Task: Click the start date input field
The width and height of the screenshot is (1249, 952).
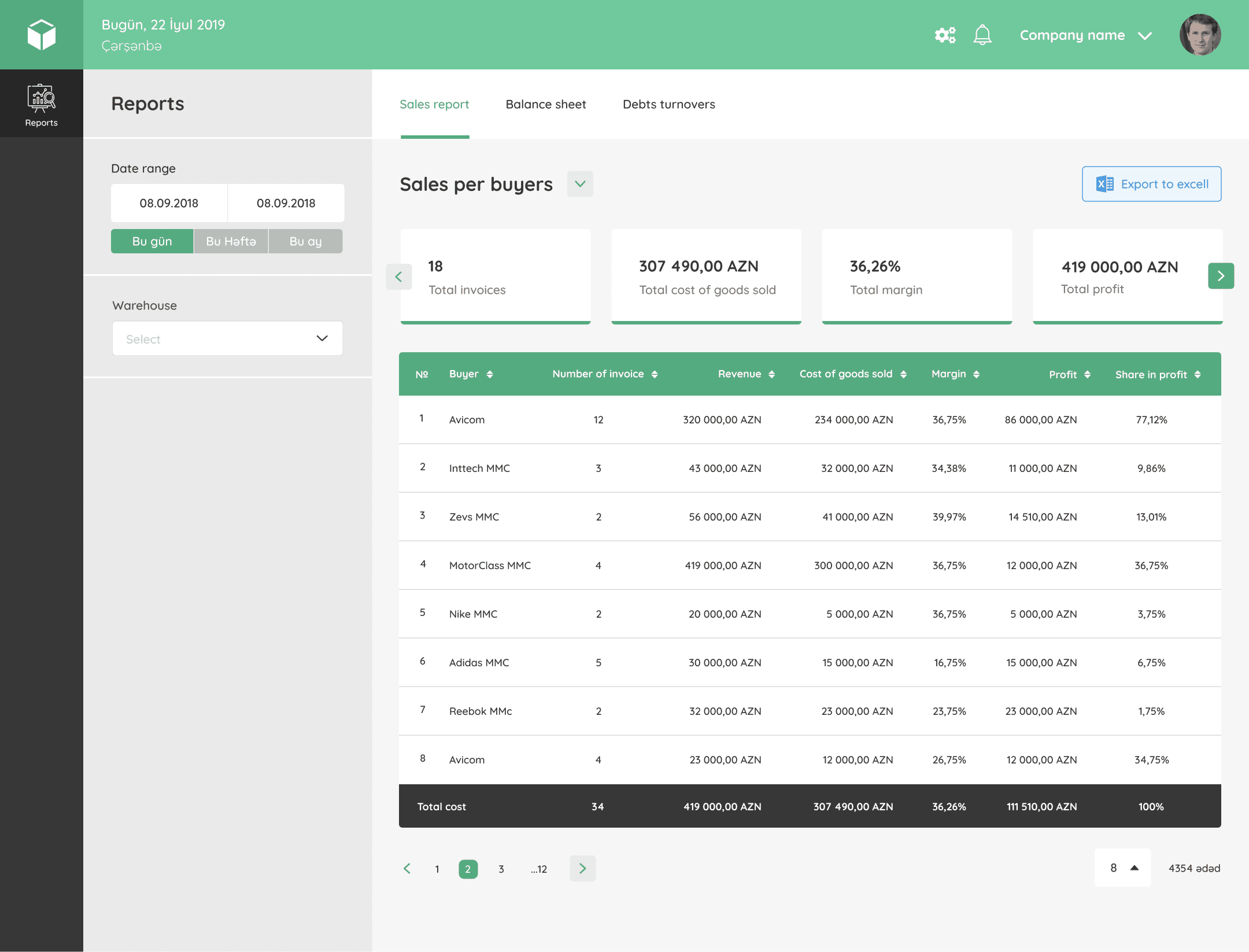Action: [x=167, y=203]
